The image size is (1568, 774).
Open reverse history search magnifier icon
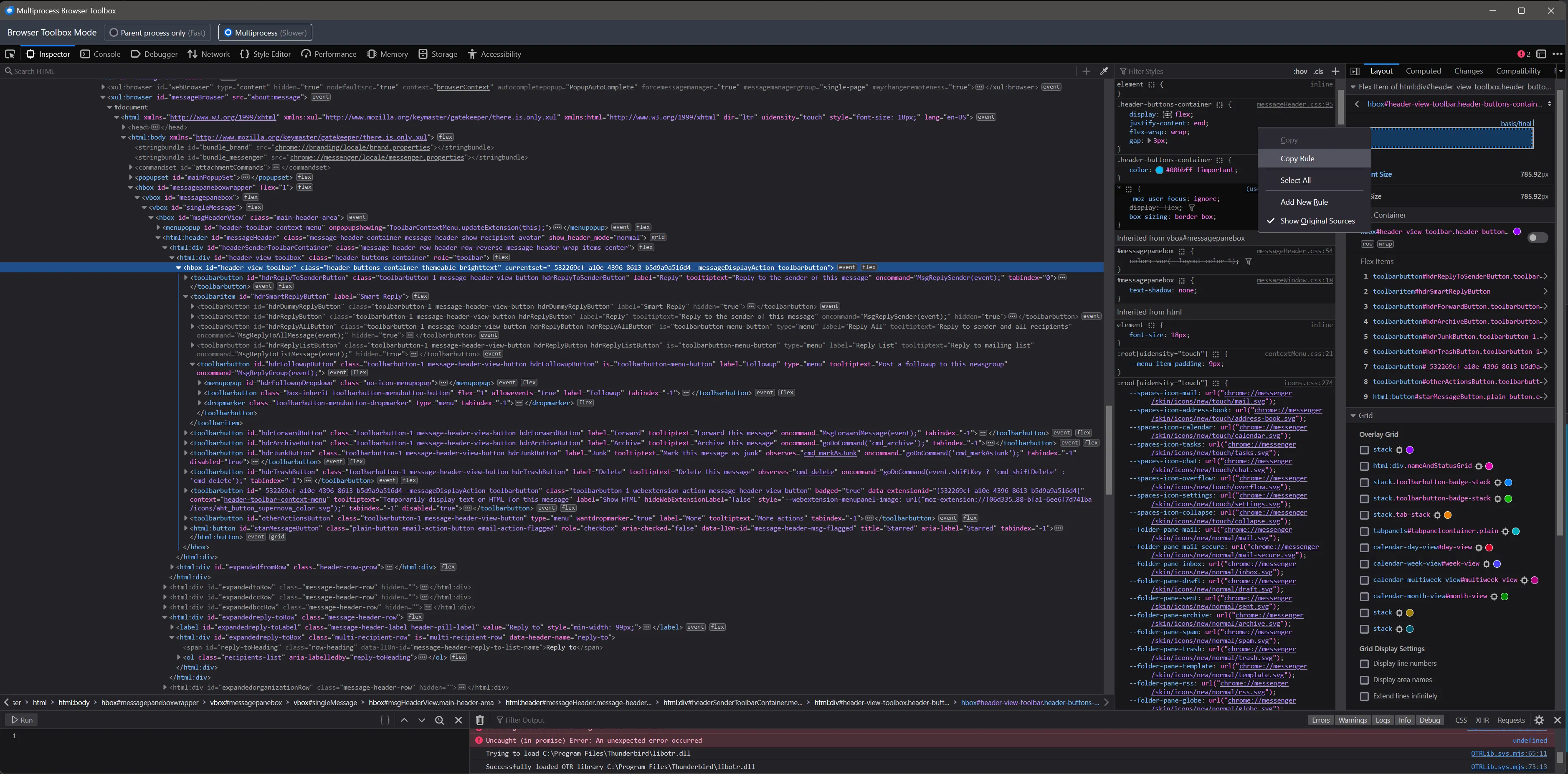pyautogui.click(x=439, y=720)
